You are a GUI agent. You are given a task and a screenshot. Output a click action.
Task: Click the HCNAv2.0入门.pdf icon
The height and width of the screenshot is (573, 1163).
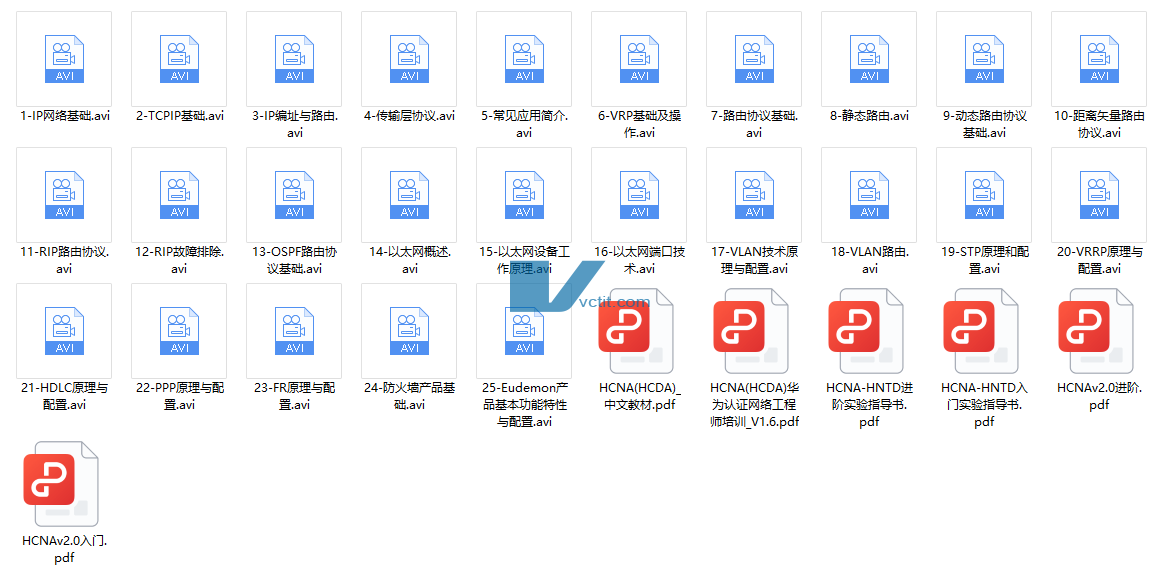point(61,483)
